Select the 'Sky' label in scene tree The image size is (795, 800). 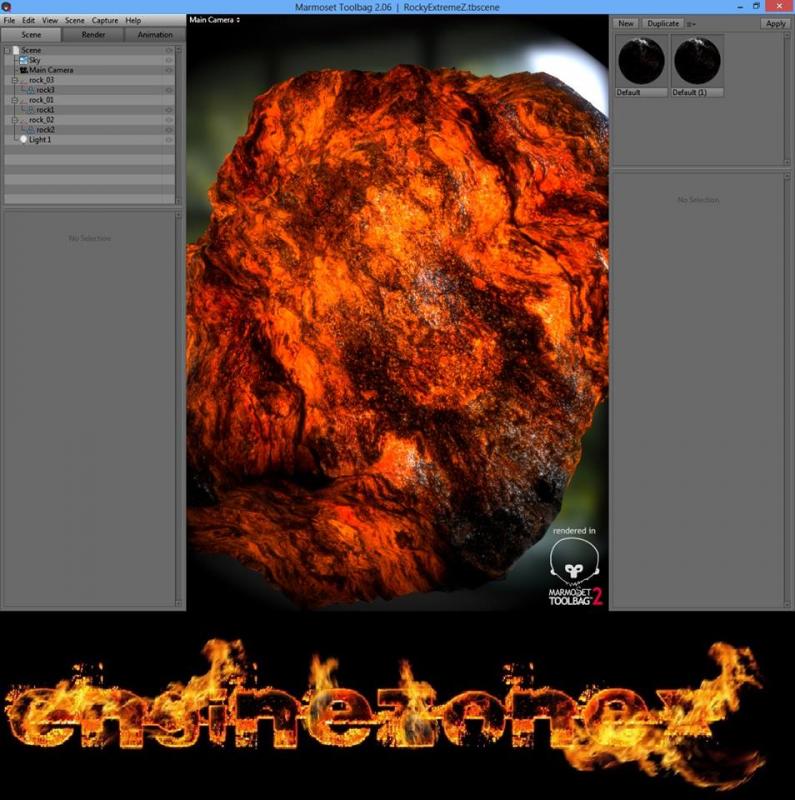35,60
